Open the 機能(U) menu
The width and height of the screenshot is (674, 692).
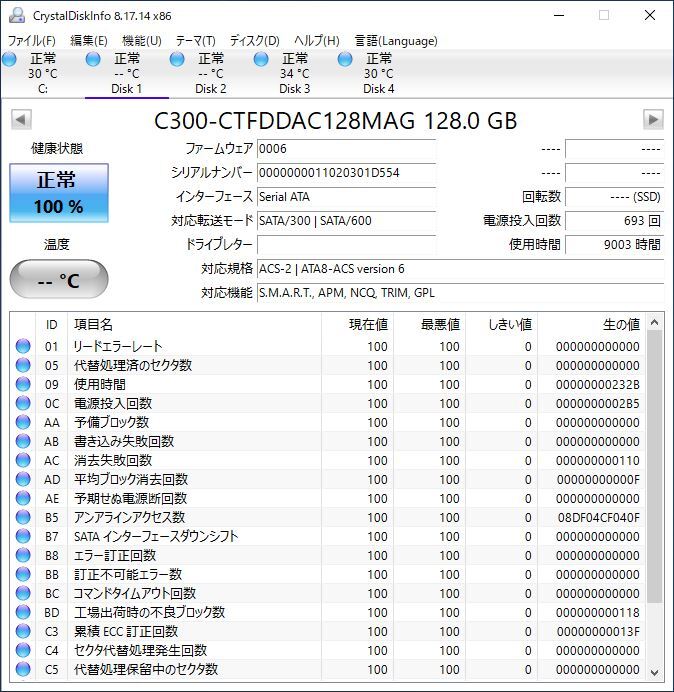pyautogui.click(x=142, y=41)
